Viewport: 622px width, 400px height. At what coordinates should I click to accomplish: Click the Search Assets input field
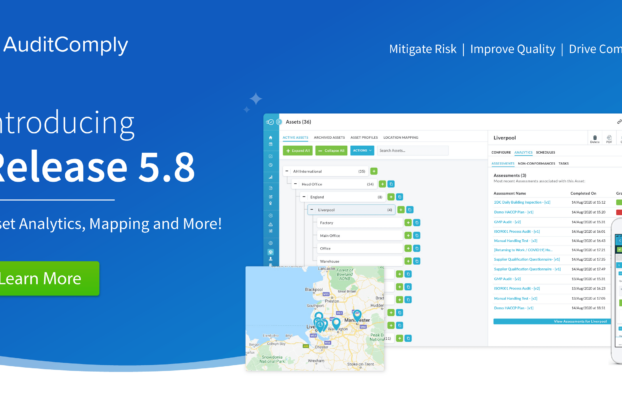pyautogui.click(x=413, y=151)
